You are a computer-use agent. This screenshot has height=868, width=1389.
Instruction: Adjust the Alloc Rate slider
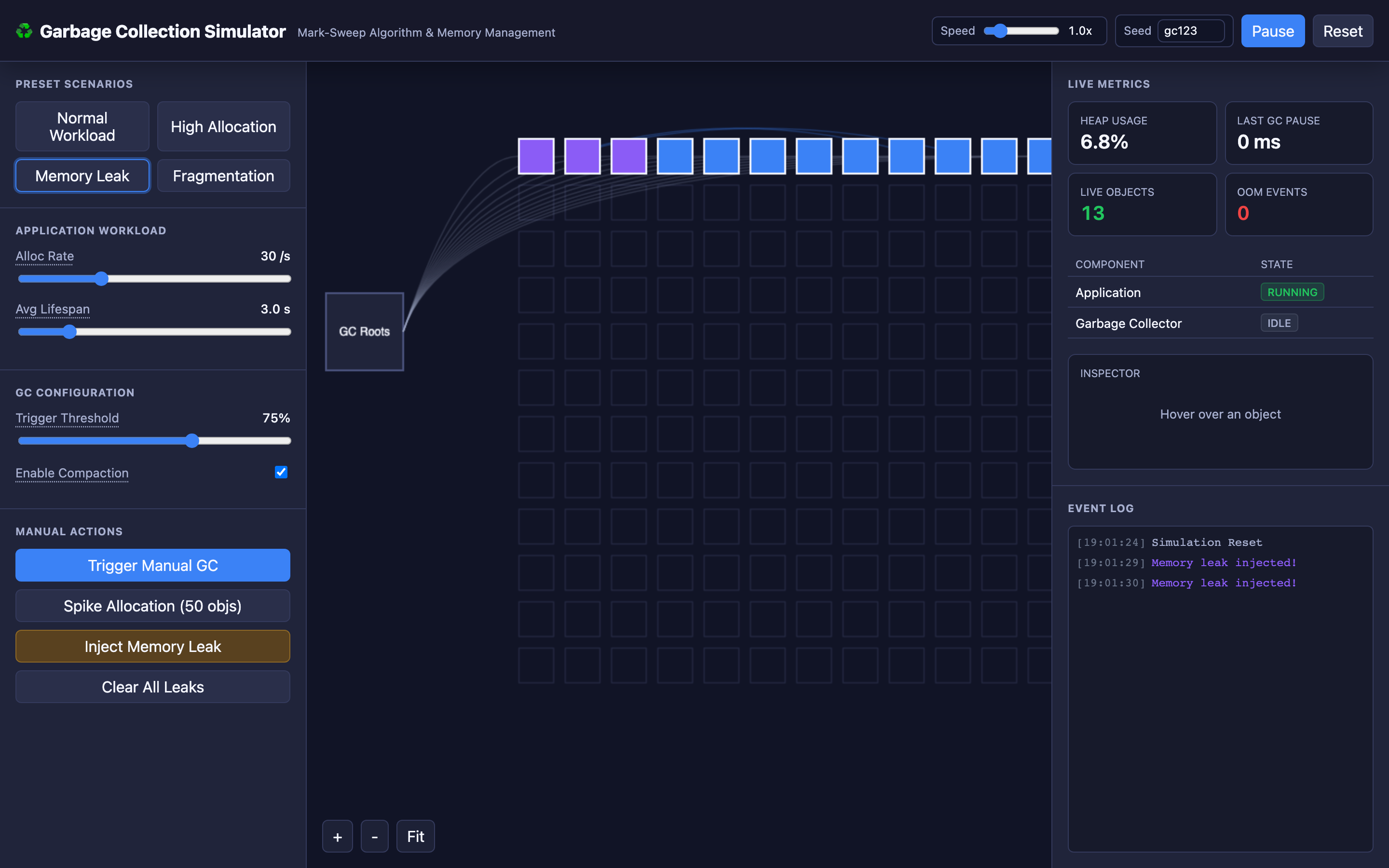pos(154,279)
